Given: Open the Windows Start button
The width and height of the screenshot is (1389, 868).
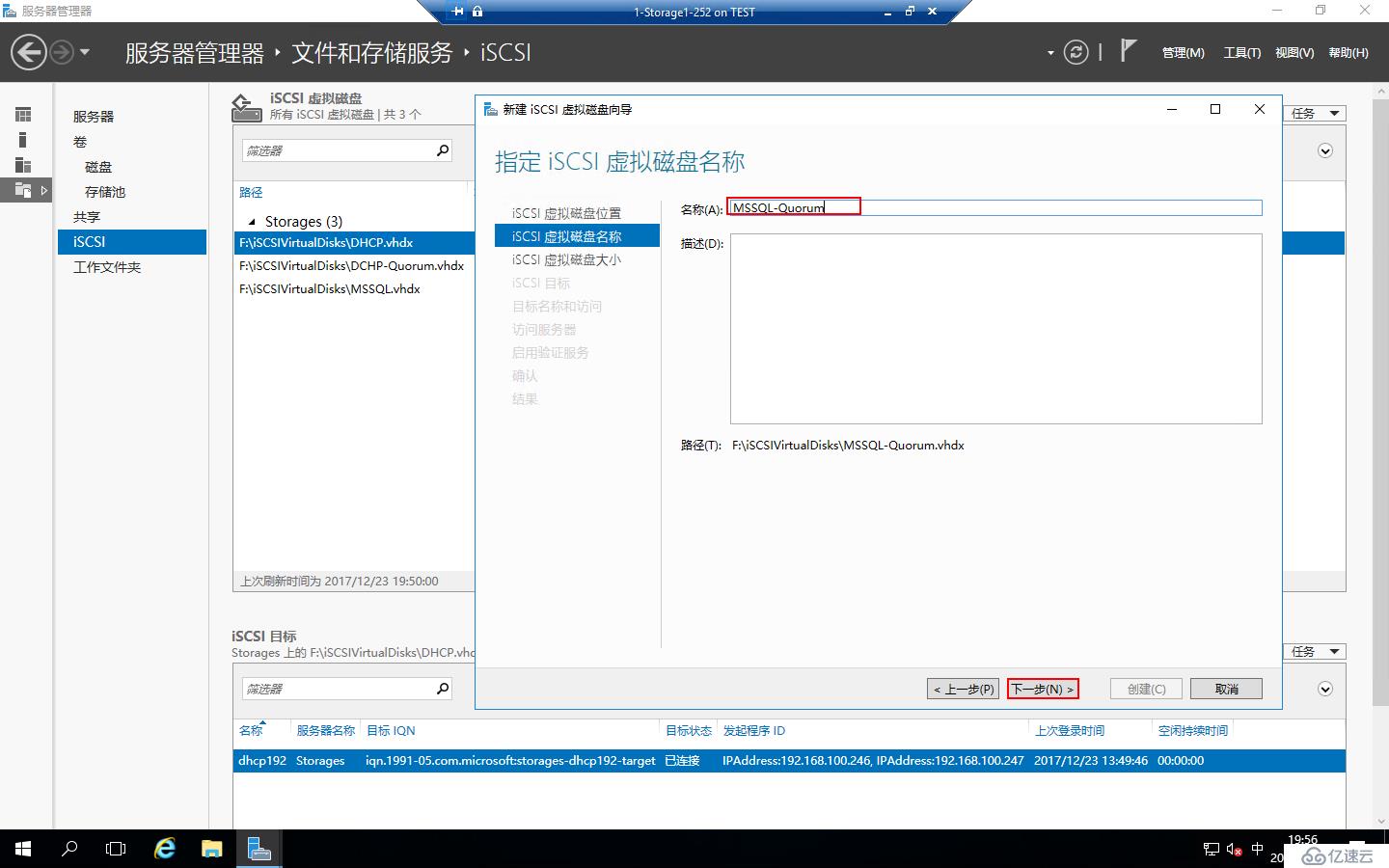Looking at the screenshot, I should click(x=23, y=849).
